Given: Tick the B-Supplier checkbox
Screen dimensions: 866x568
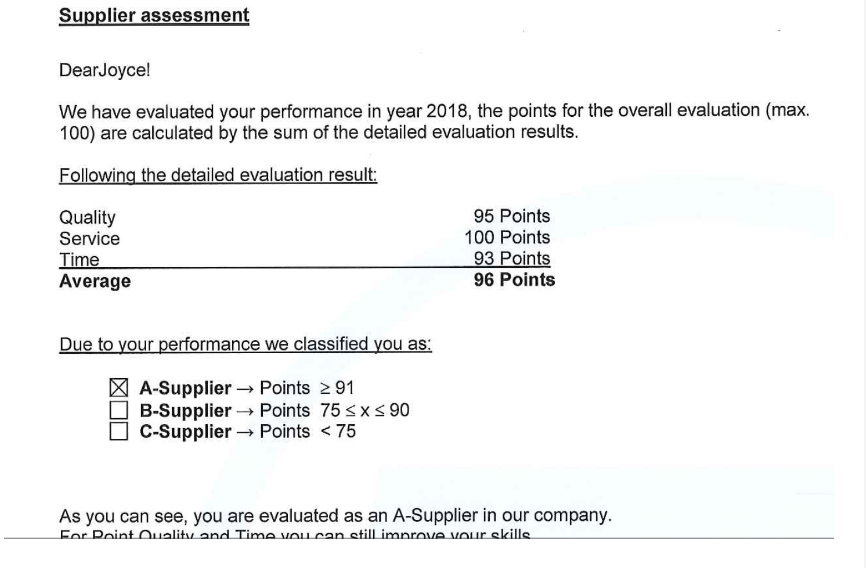Looking at the screenshot, I should coord(119,410).
